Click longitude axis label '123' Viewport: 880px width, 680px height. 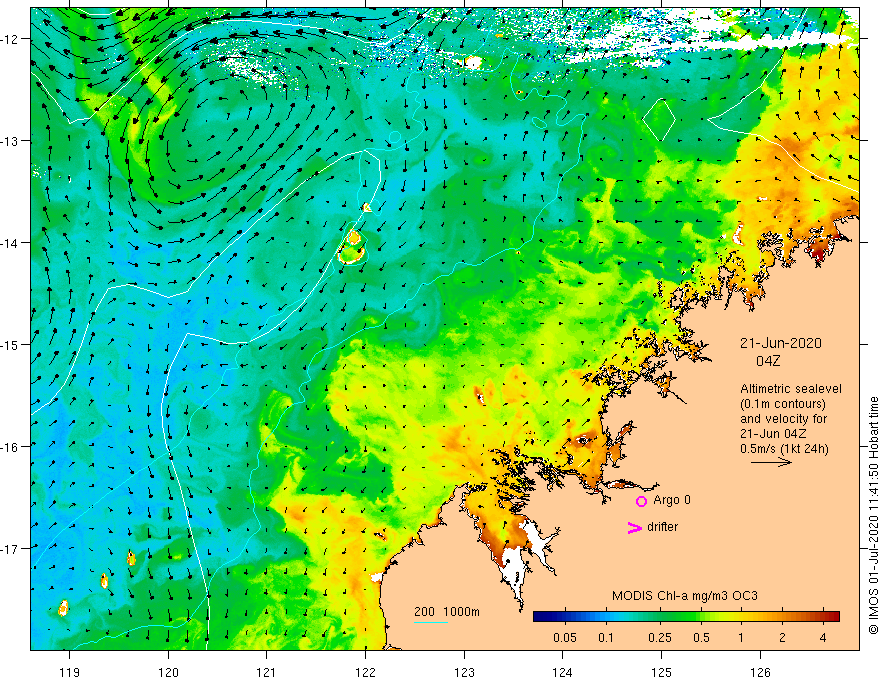click(464, 672)
